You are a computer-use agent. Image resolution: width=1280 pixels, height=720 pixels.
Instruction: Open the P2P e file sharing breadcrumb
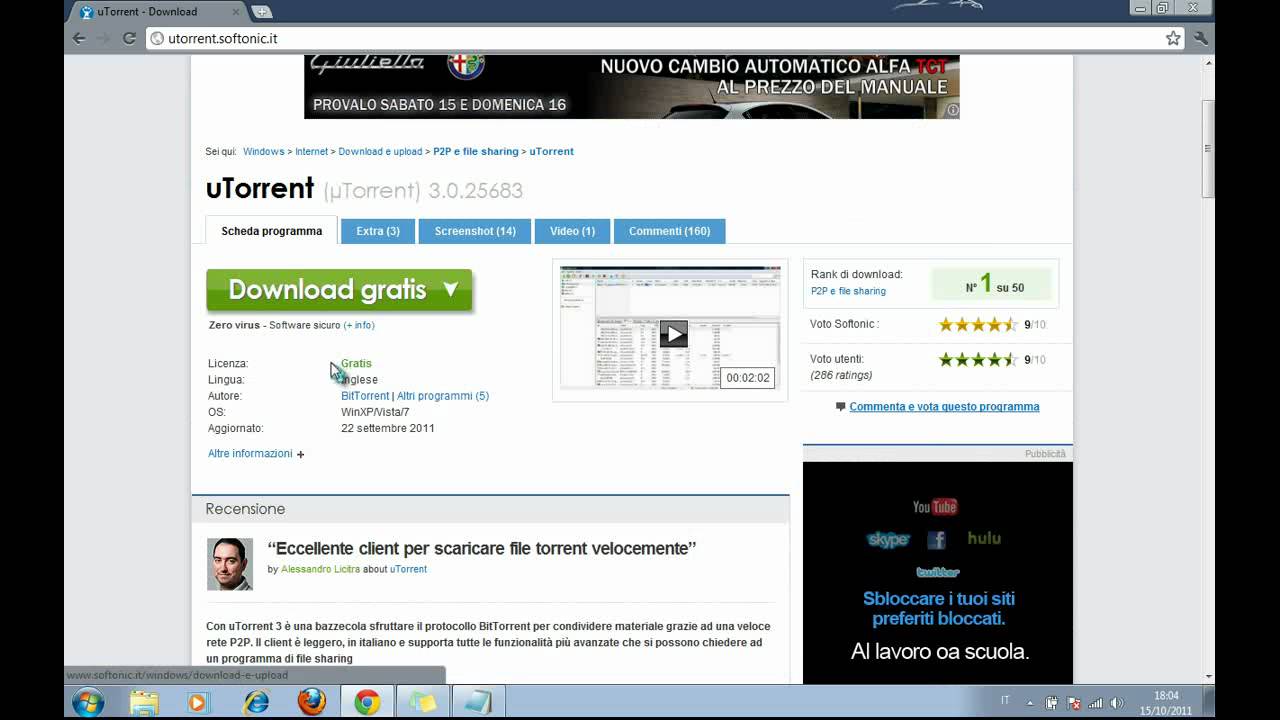pos(476,152)
